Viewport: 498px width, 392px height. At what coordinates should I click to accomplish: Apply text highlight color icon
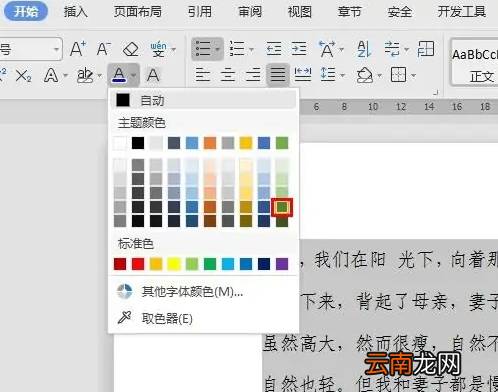click(85, 75)
